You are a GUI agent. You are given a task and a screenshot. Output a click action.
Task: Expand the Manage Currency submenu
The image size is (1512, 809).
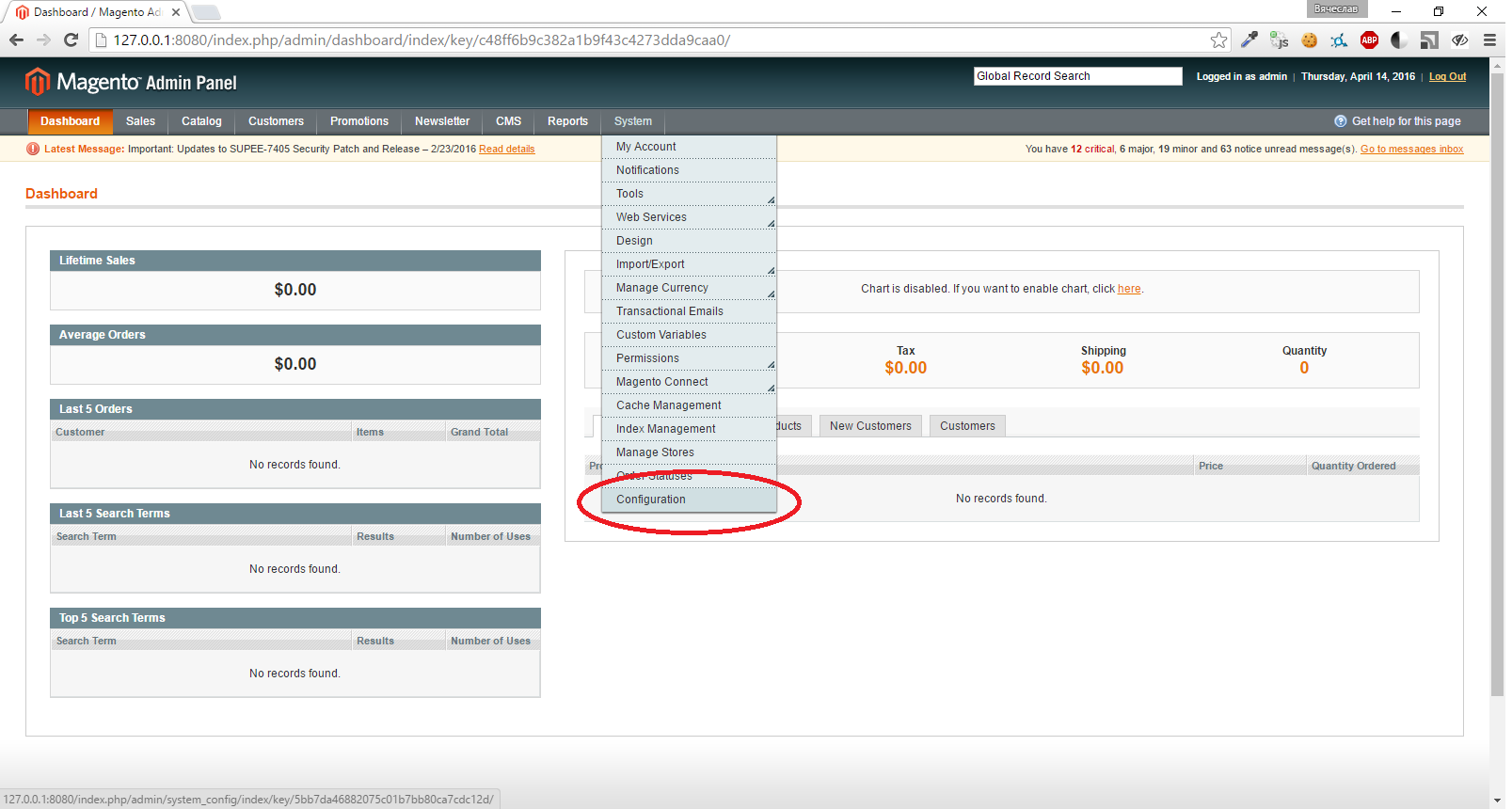coord(689,288)
